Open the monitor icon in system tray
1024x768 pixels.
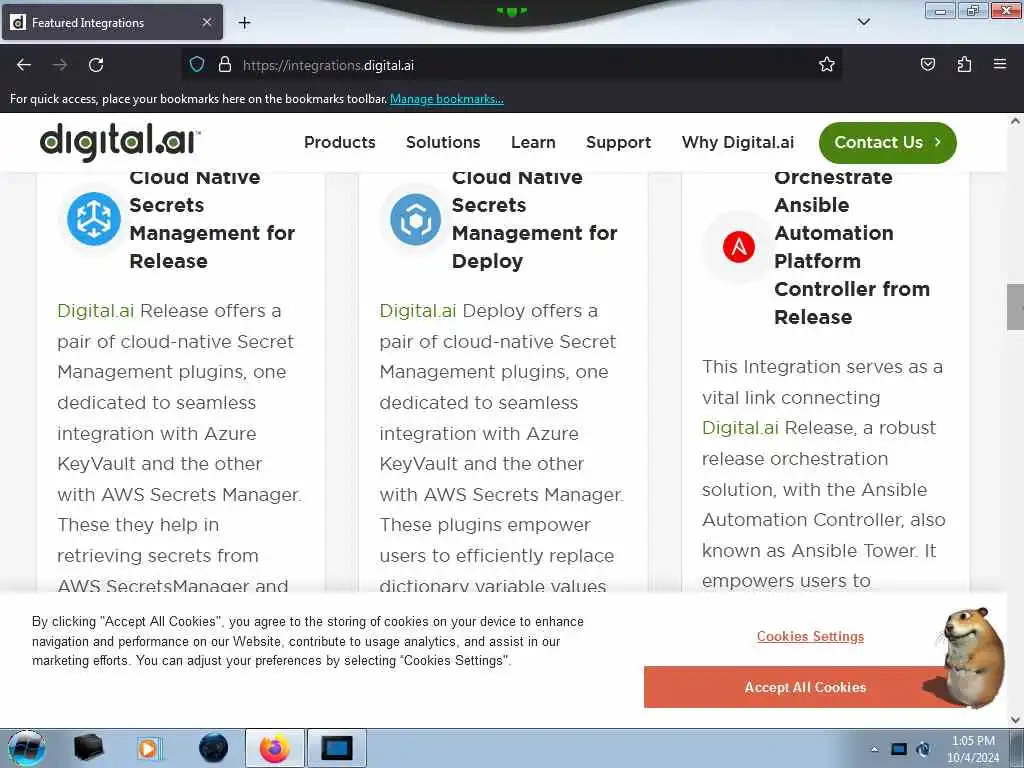point(899,749)
